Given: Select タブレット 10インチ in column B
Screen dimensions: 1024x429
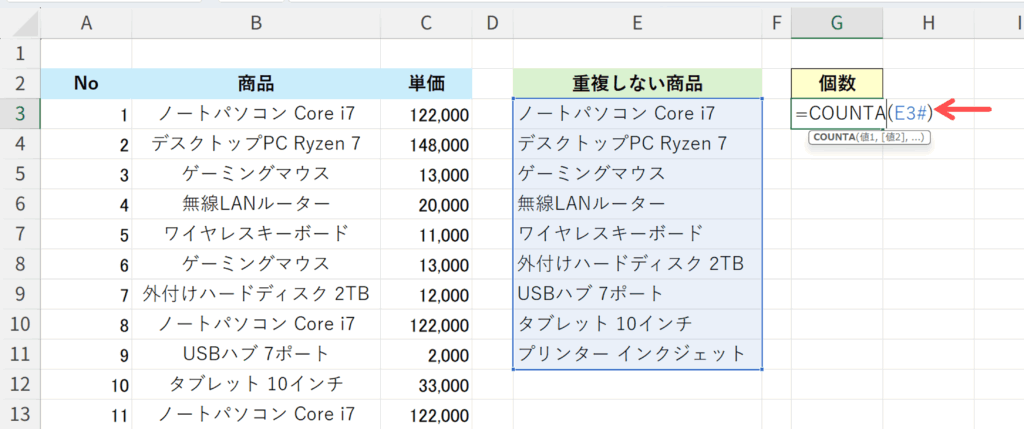Looking at the screenshot, I should [x=256, y=383].
